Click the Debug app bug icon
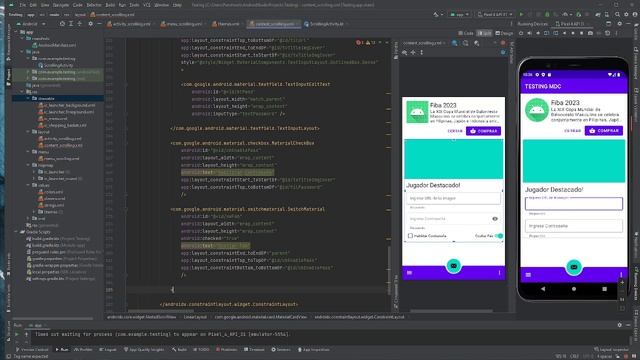The image size is (640, 360). click(x=547, y=14)
